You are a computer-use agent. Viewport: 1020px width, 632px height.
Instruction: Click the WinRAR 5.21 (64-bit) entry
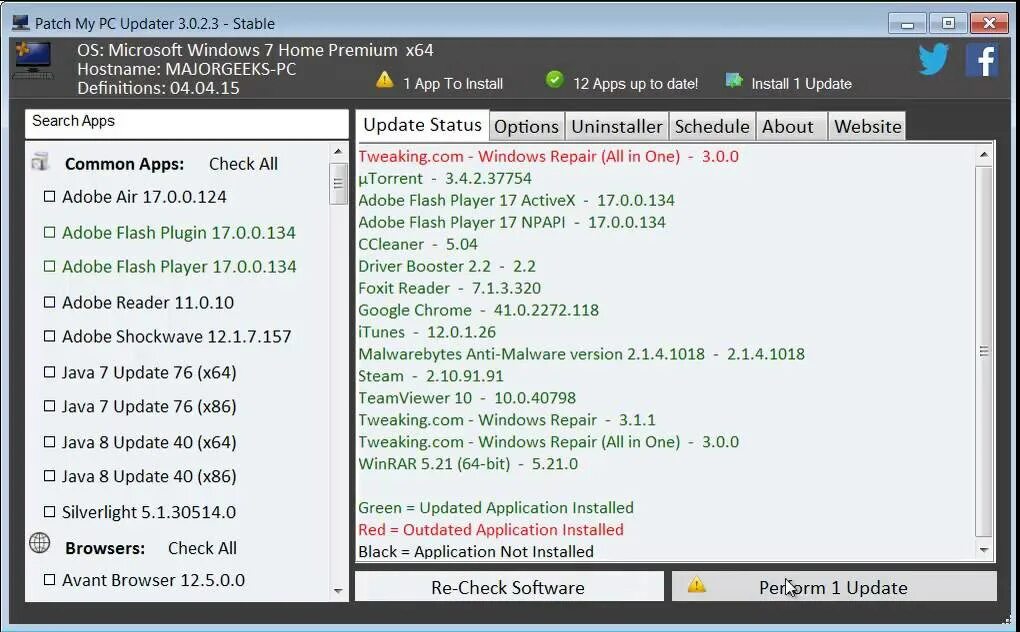click(x=468, y=464)
